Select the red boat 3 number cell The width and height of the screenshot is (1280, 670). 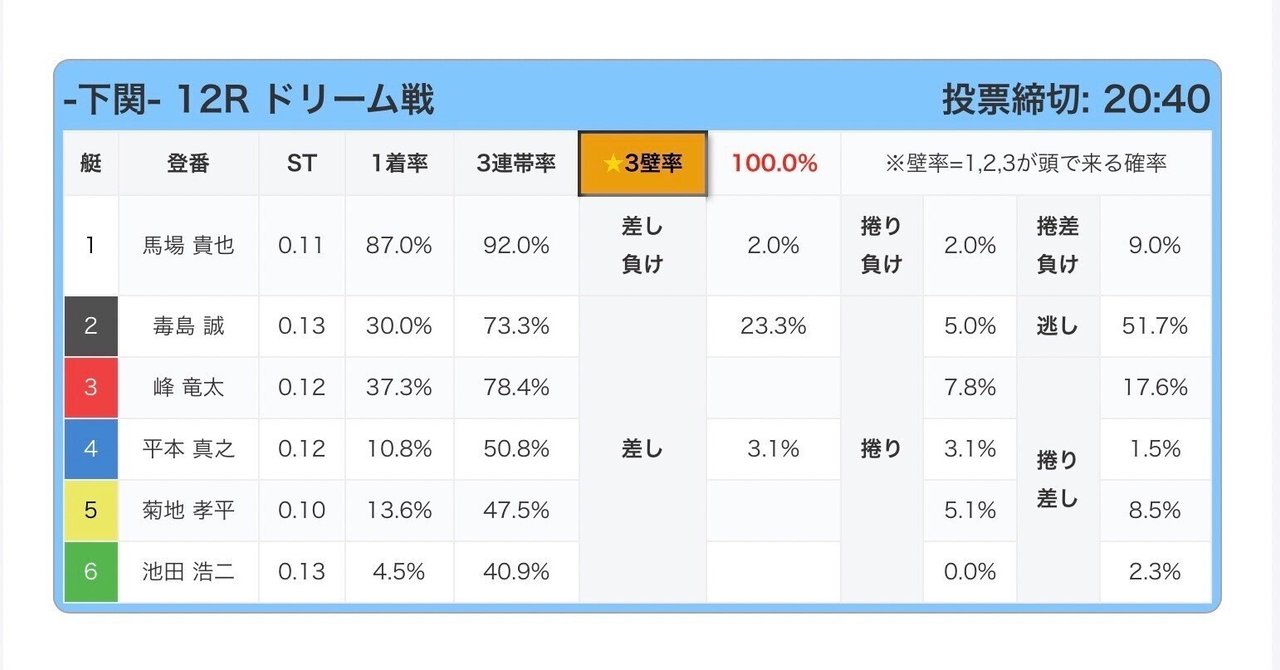90,387
